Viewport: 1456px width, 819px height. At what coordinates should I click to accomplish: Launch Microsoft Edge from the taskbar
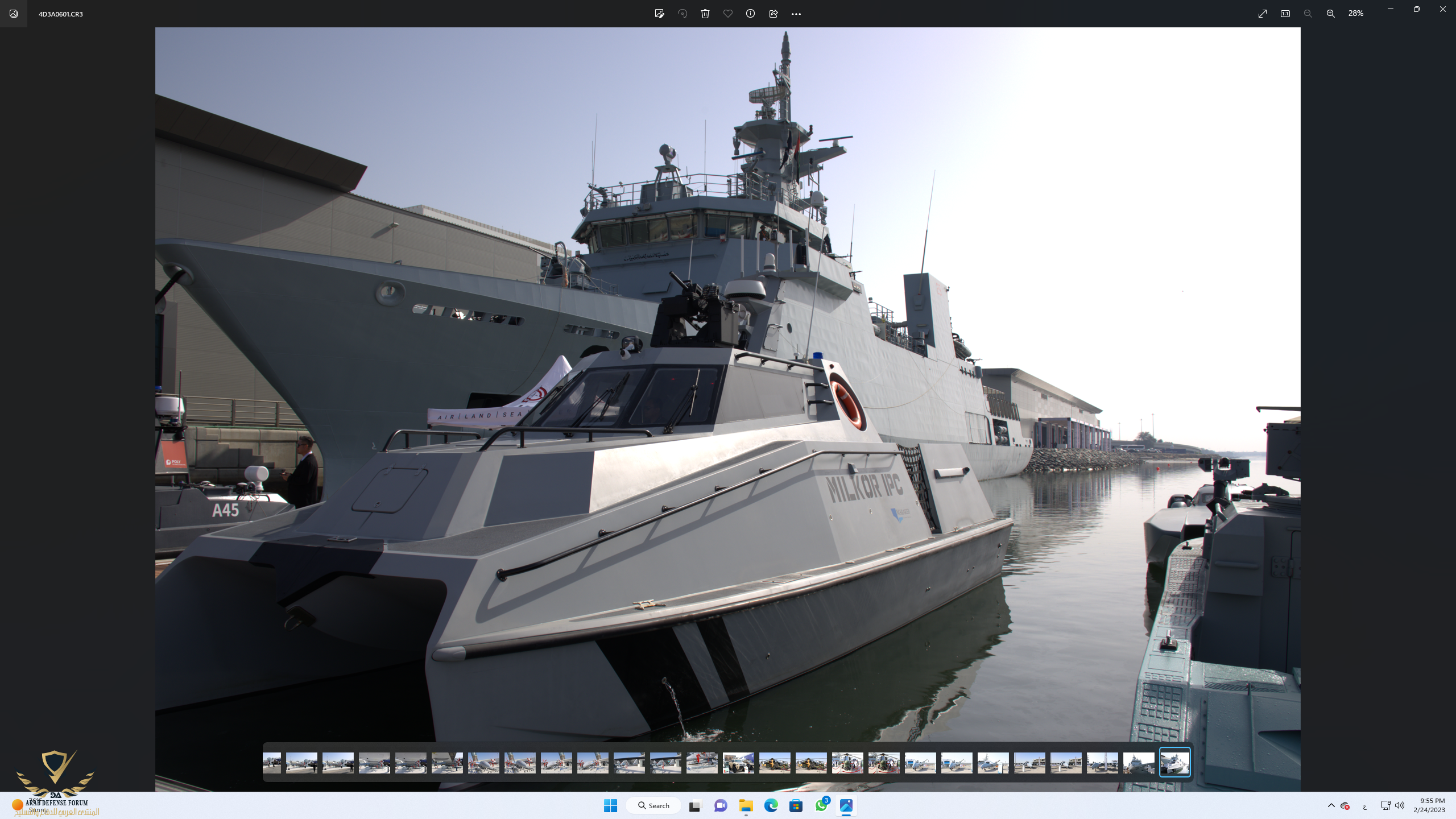[771, 805]
